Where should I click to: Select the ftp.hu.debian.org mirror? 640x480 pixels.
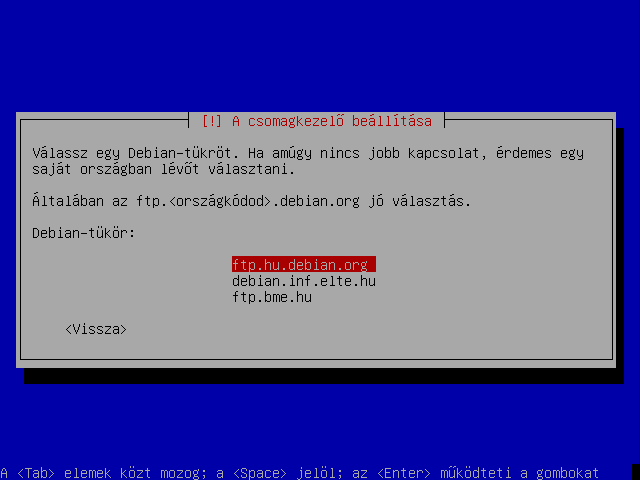(304, 264)
